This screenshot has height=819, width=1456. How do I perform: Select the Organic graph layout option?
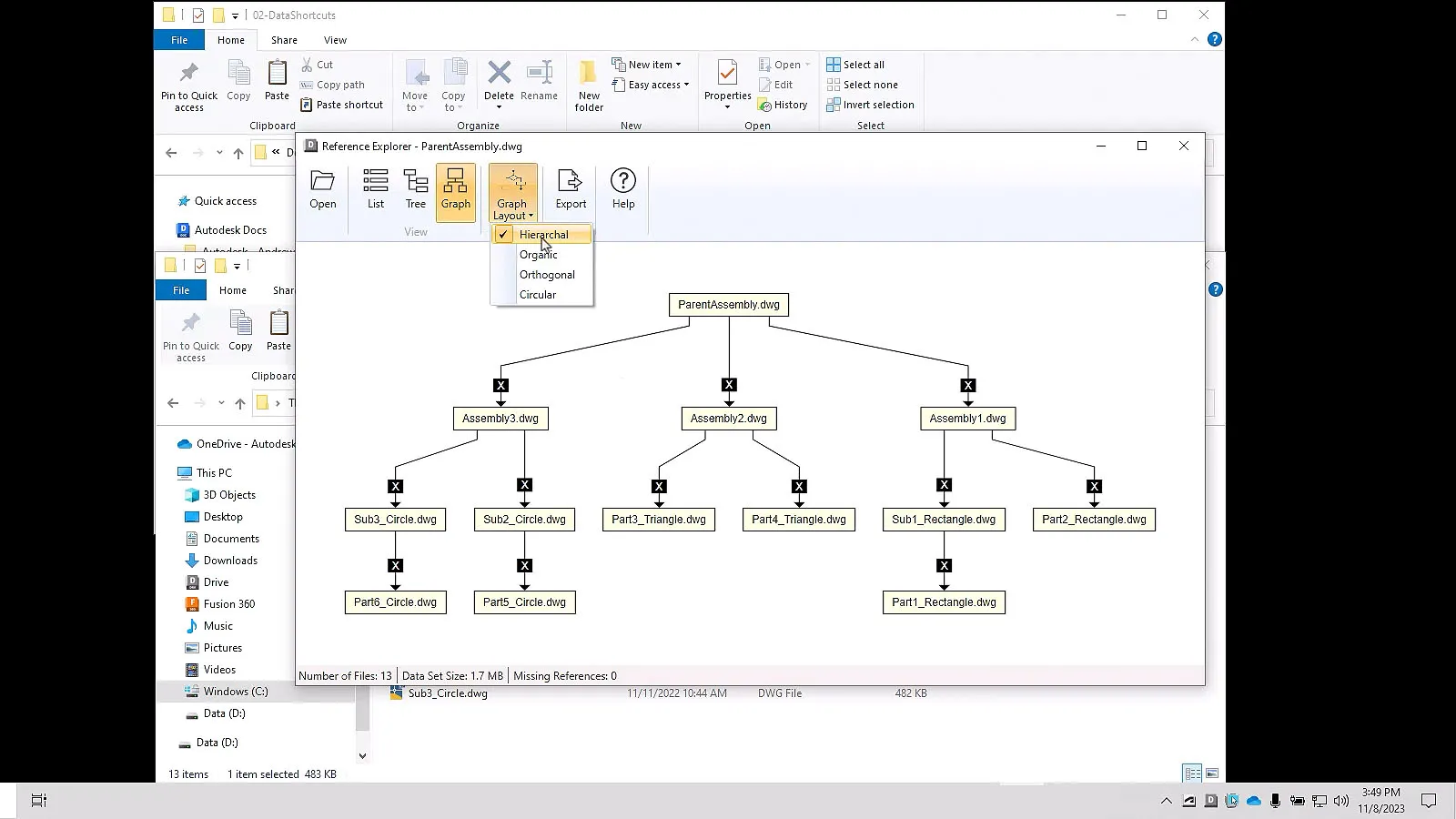(539, 255)
